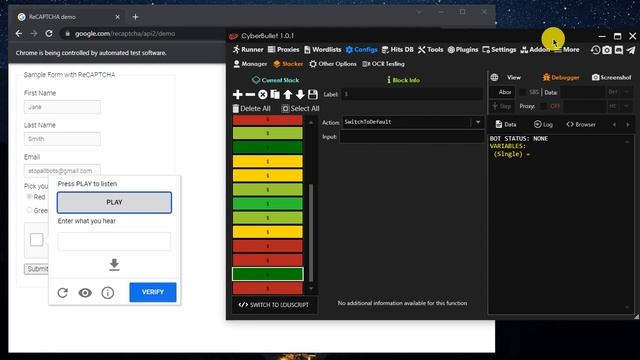
Task: Open reCAPTCHA help with the info icon
Action: click(108, 293)
